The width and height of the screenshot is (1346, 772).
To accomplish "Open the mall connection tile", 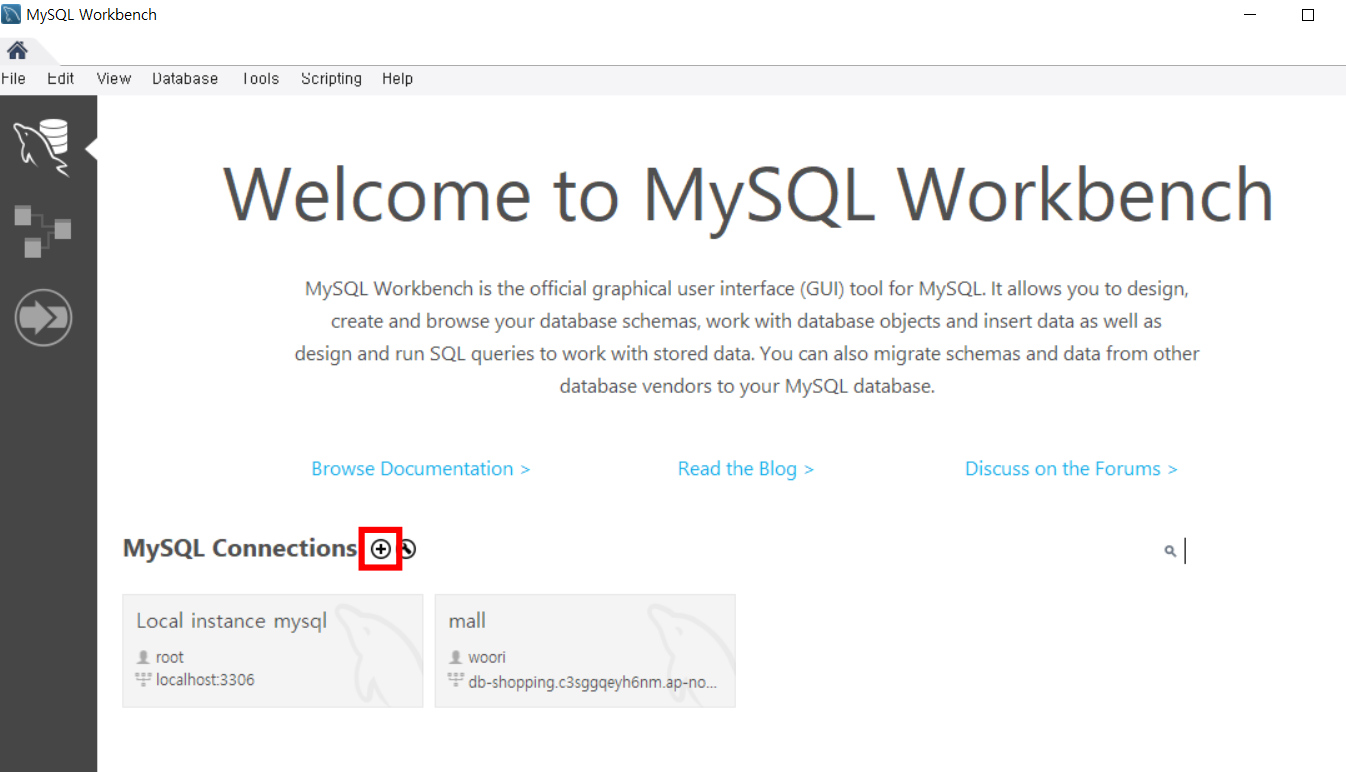I will 586,651.
